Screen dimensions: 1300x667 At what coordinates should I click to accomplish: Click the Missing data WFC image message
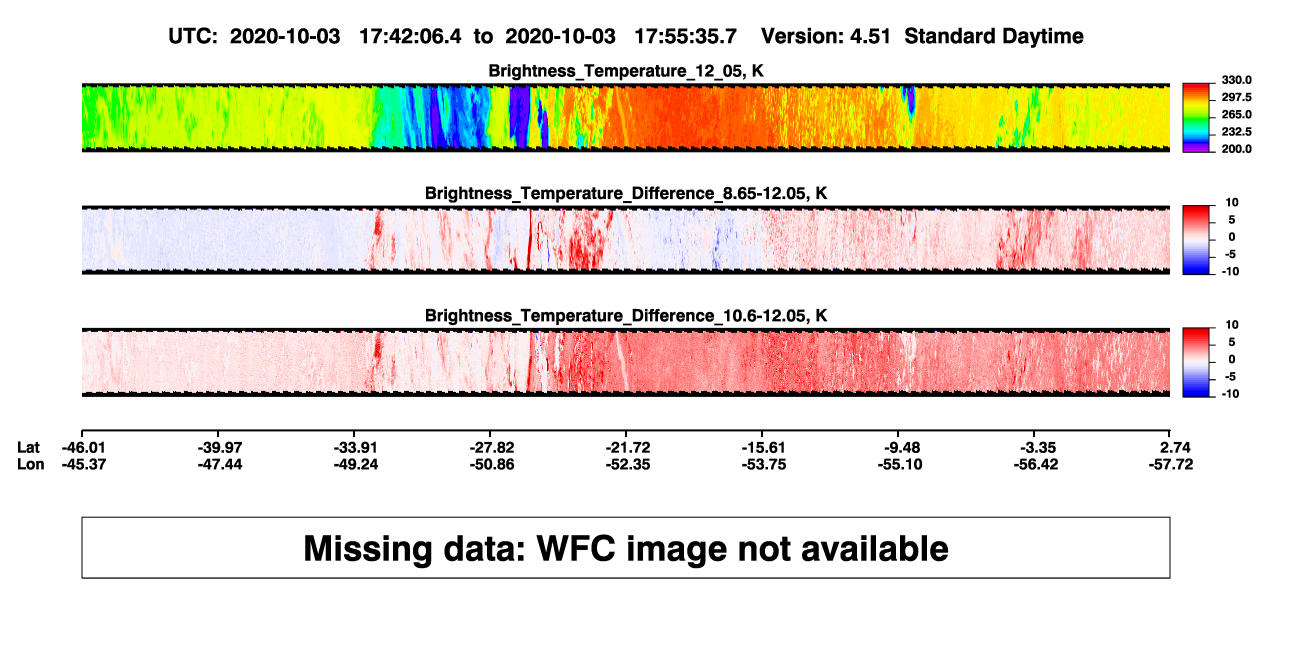point(626,548)
